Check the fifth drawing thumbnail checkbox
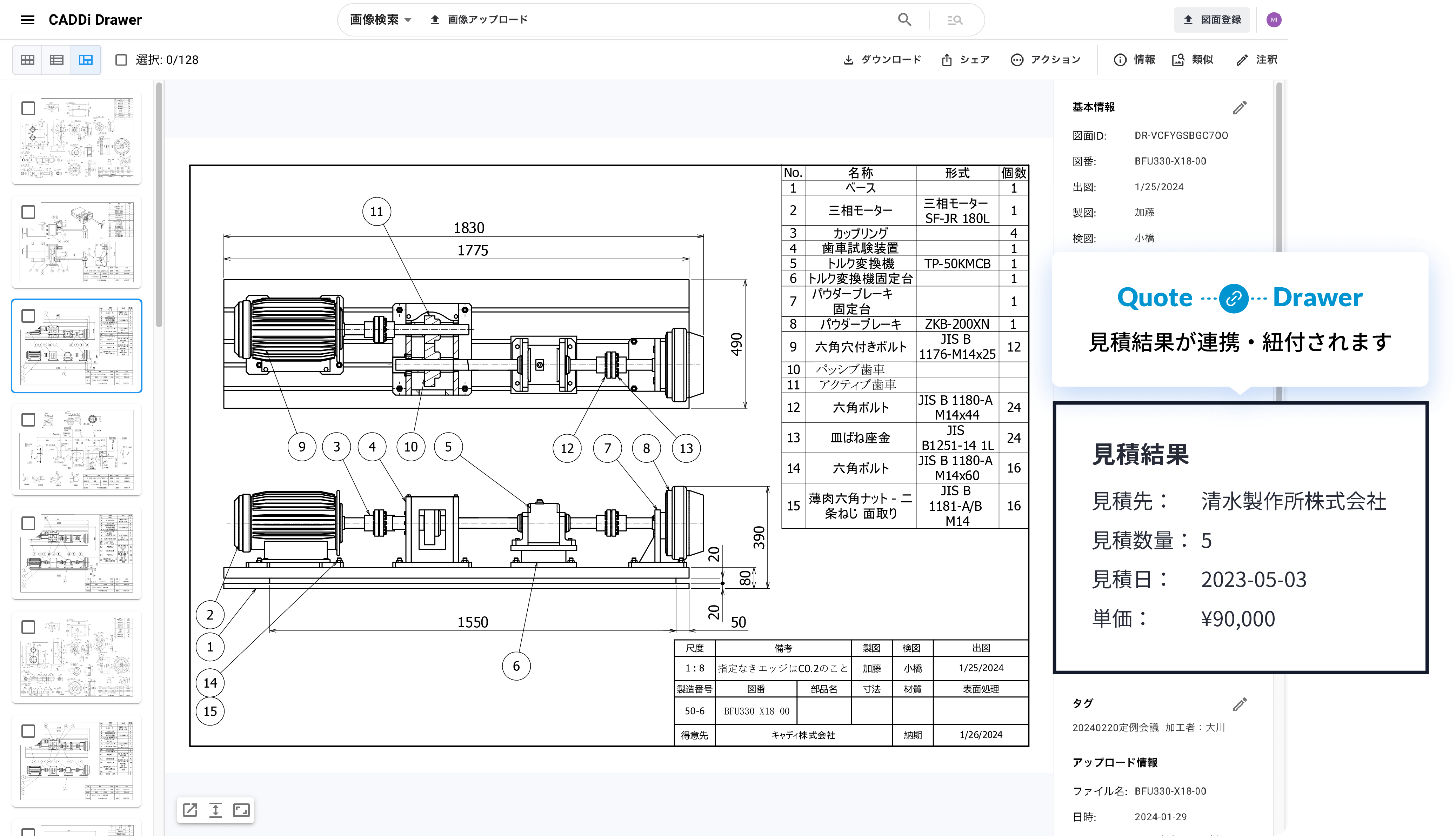 coord(28,523)
